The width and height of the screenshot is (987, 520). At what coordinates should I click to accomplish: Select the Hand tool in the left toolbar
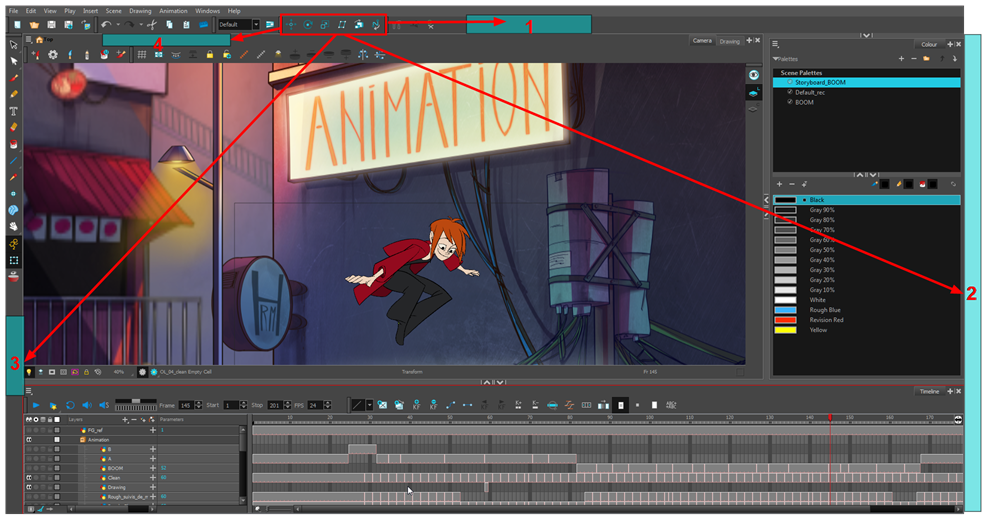click(x=13, y=226)
